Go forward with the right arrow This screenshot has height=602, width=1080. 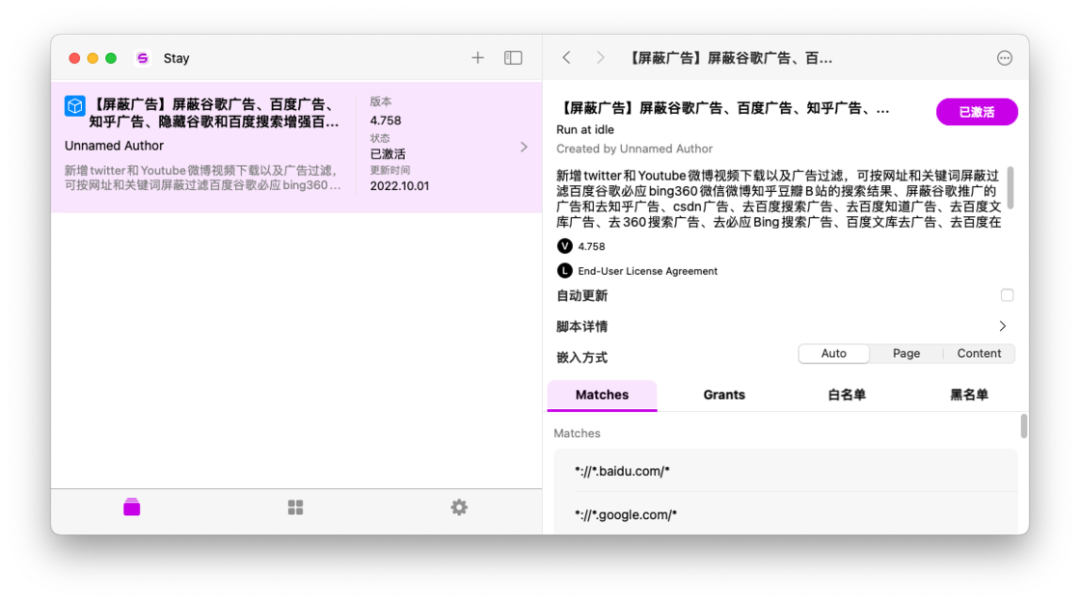coord(600,58)
